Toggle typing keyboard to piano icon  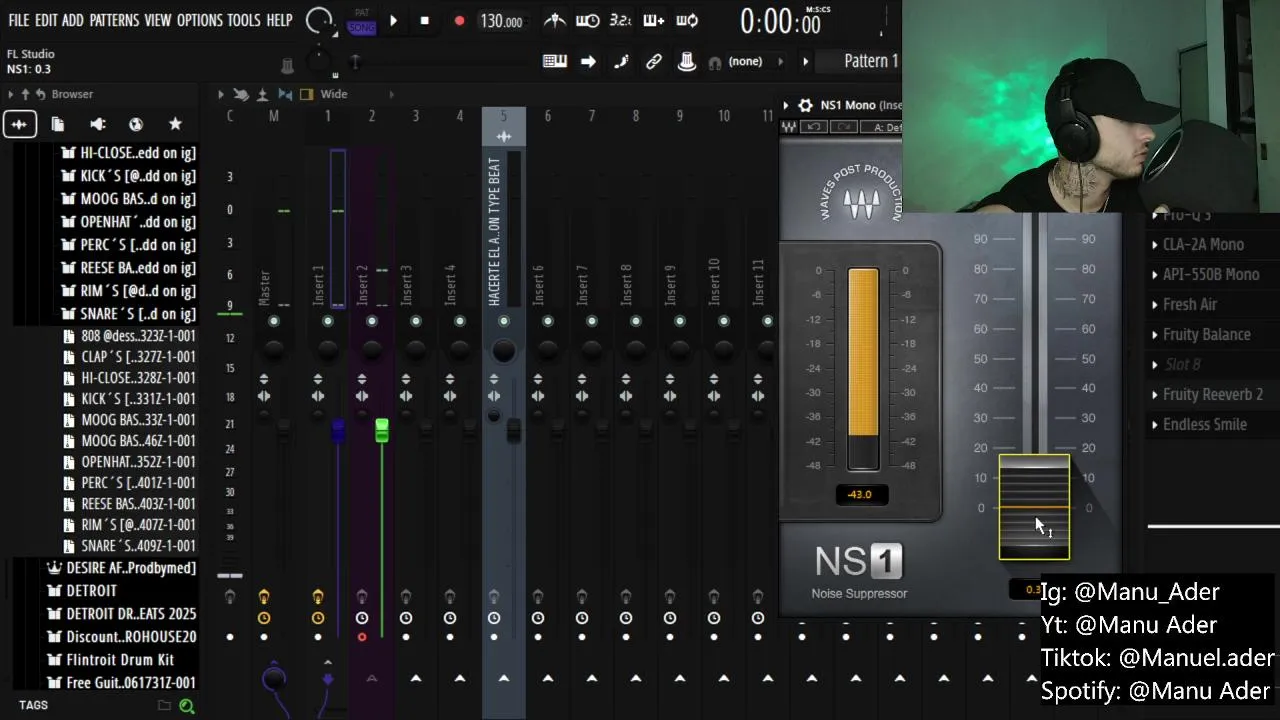click(x=555, y=62)
